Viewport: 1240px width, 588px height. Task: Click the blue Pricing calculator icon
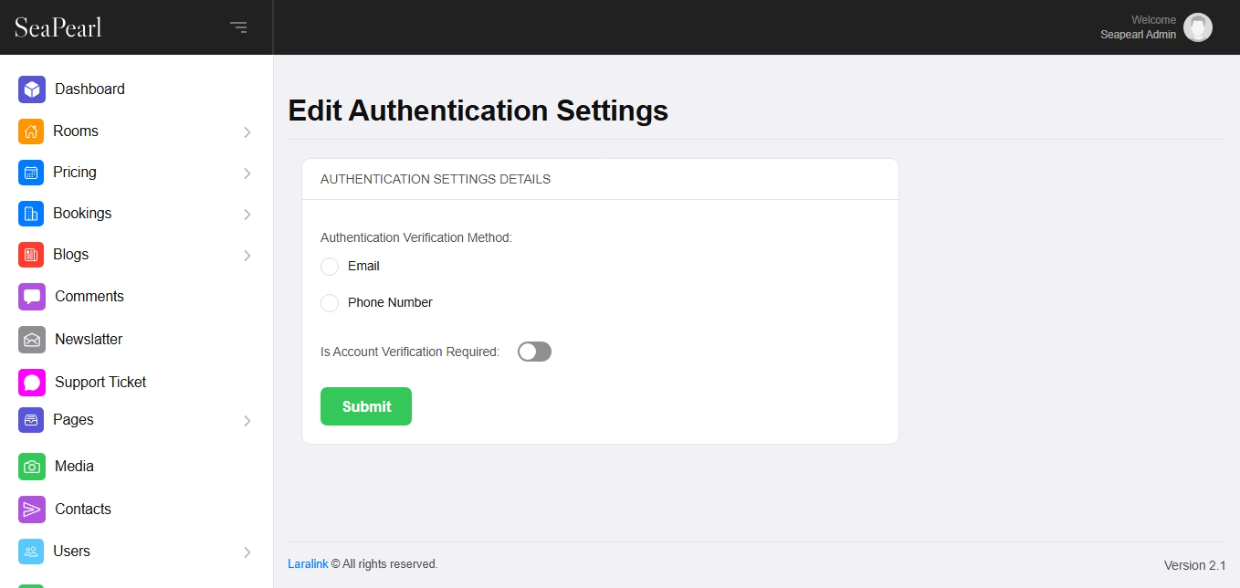click(31, 172)
